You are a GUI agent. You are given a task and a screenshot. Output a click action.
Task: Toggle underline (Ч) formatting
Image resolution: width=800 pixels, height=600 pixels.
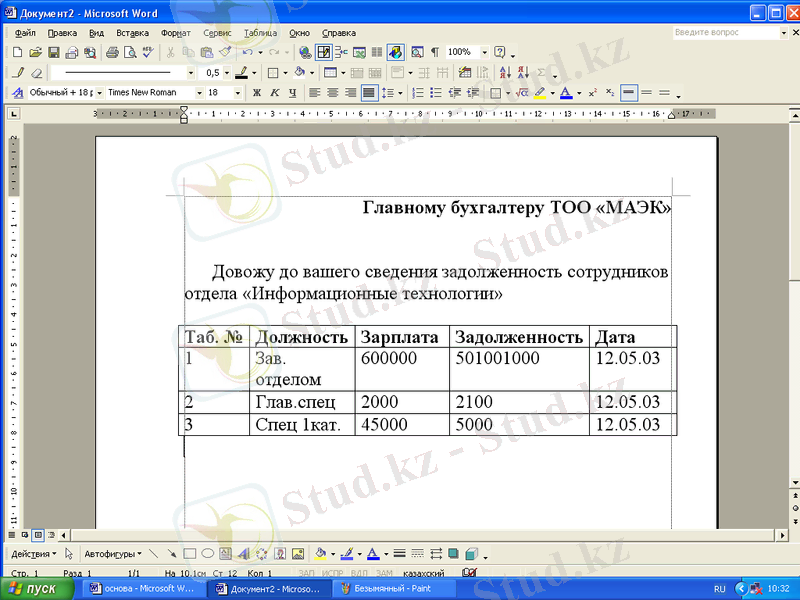292,93
